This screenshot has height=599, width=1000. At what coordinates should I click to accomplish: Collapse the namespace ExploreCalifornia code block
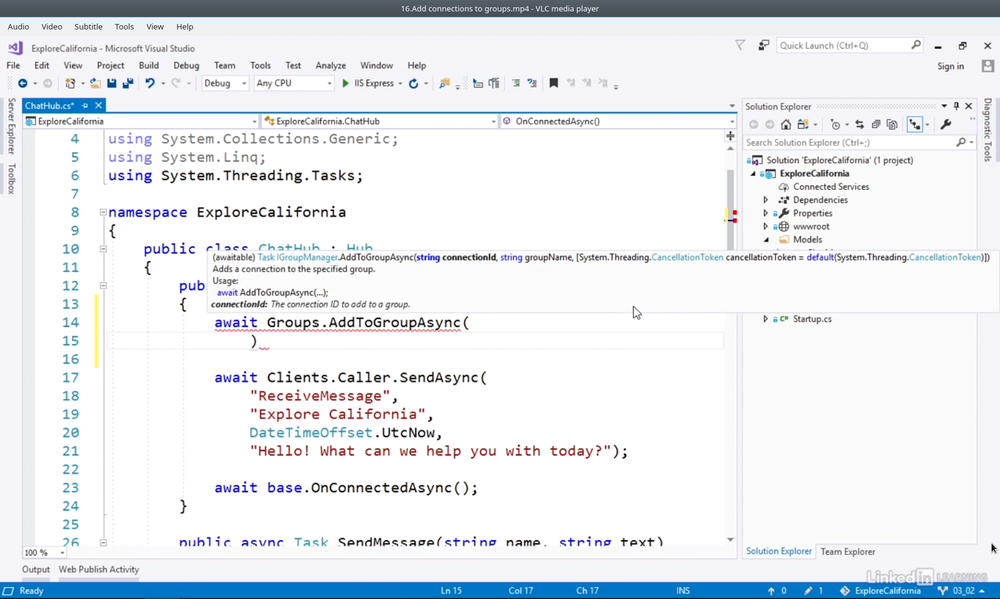(103, 212)
